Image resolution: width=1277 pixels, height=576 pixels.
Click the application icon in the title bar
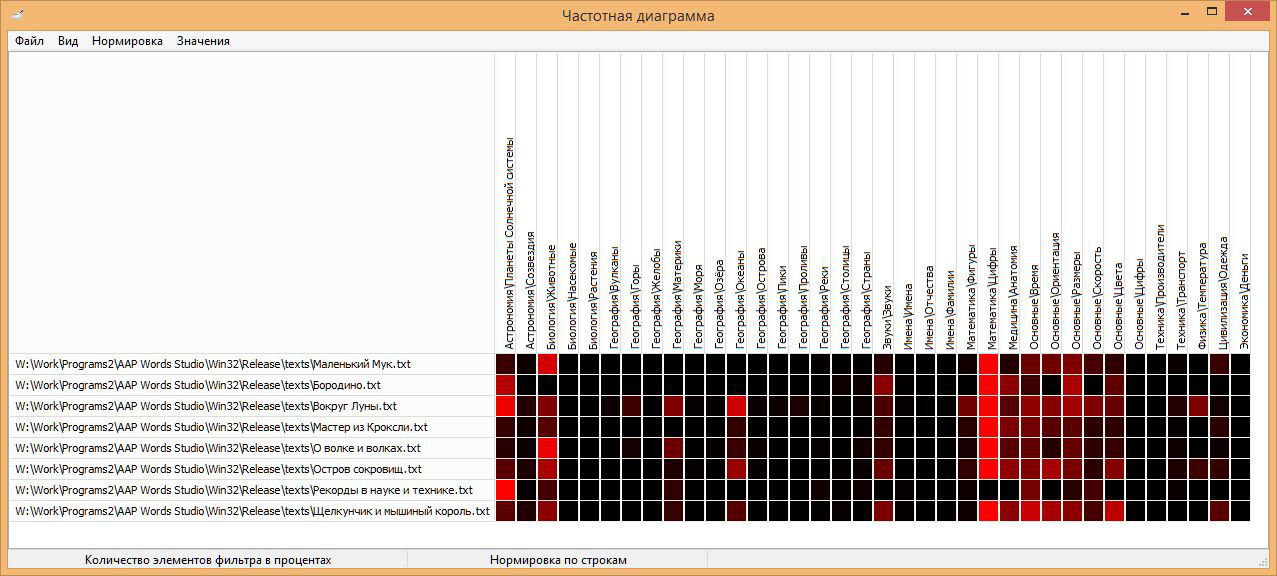[x=17, y=14]
